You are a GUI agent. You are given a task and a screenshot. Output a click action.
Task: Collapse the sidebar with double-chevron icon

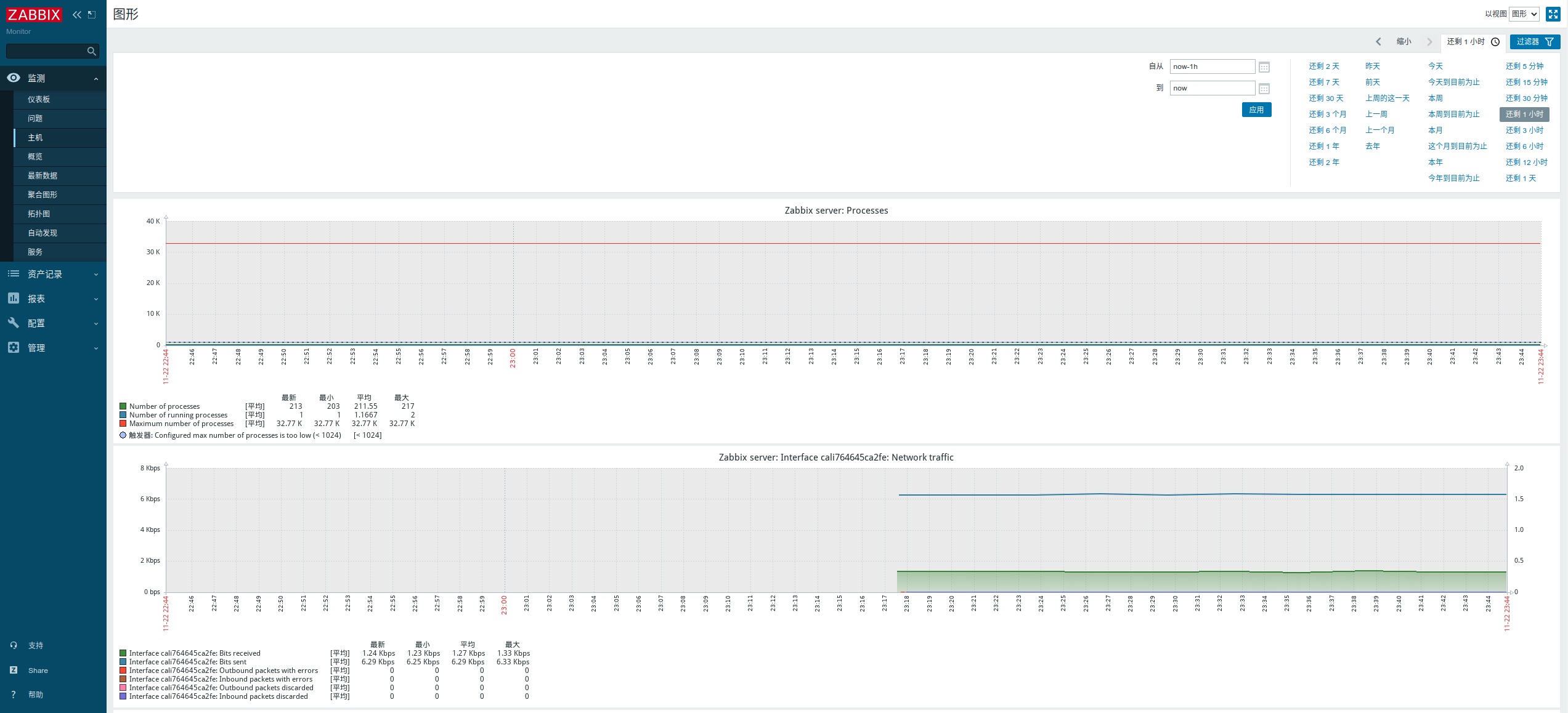point(77,14)
